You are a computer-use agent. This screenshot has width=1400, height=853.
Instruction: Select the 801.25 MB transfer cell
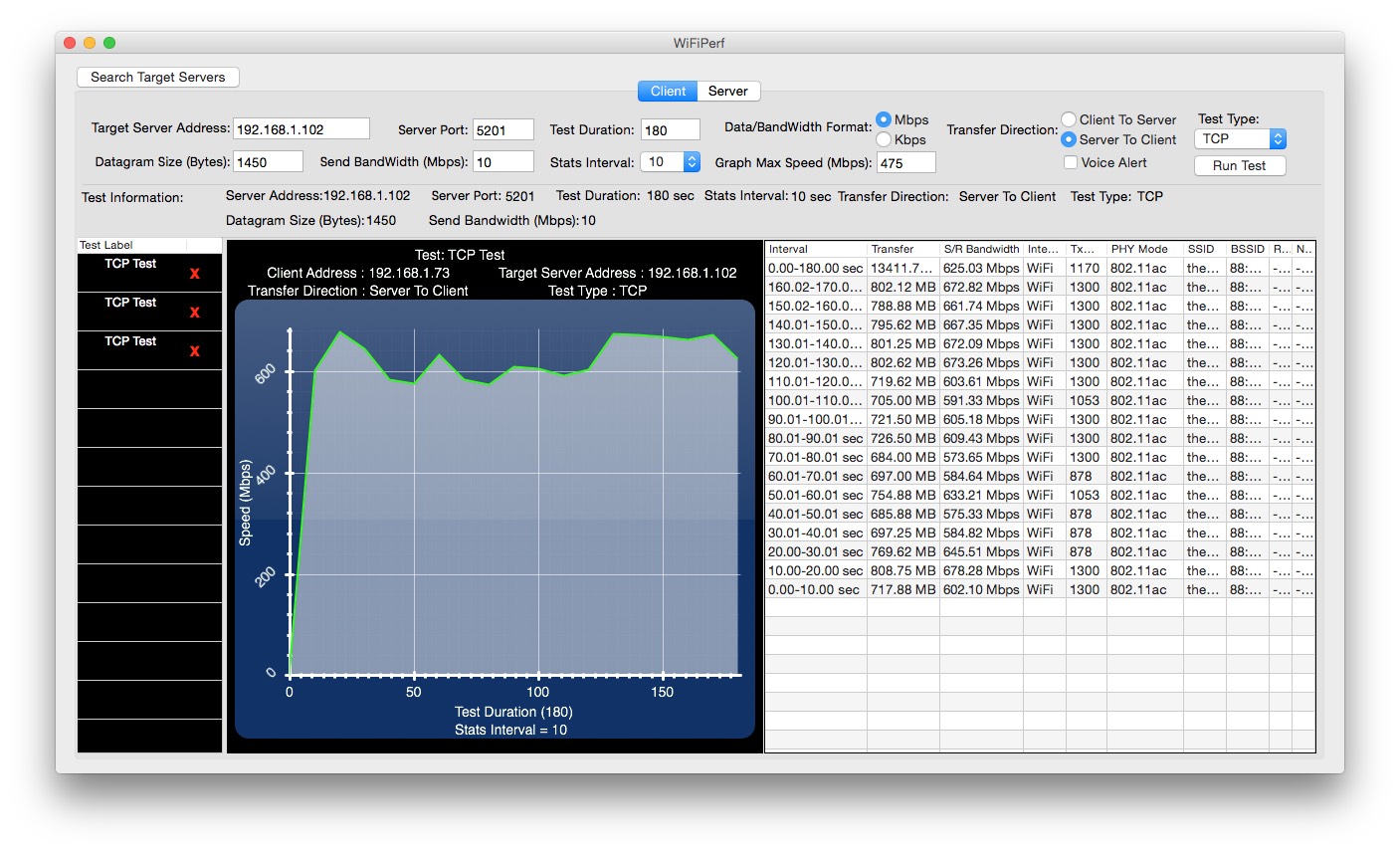903,343
